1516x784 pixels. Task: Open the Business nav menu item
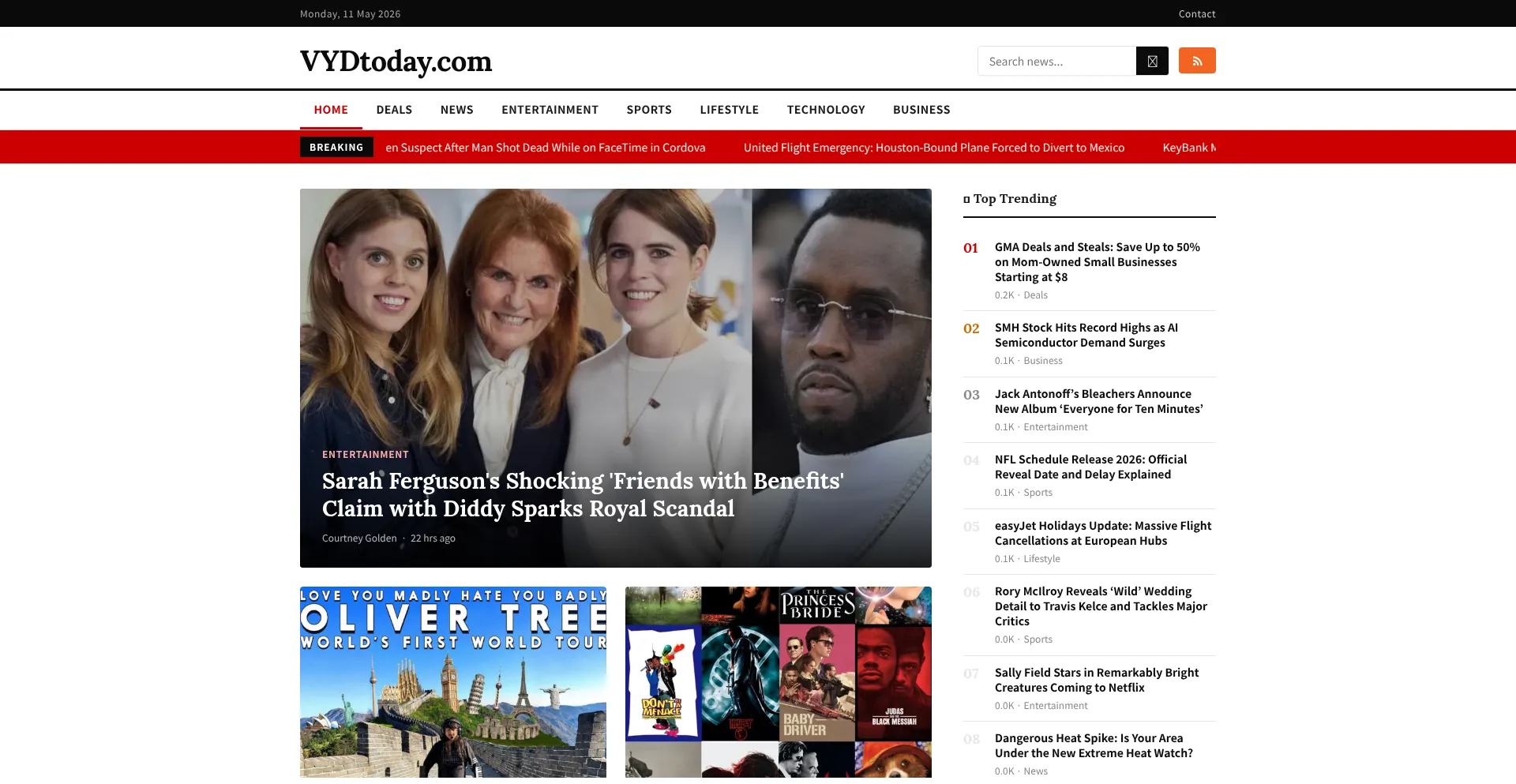point(921,110)
